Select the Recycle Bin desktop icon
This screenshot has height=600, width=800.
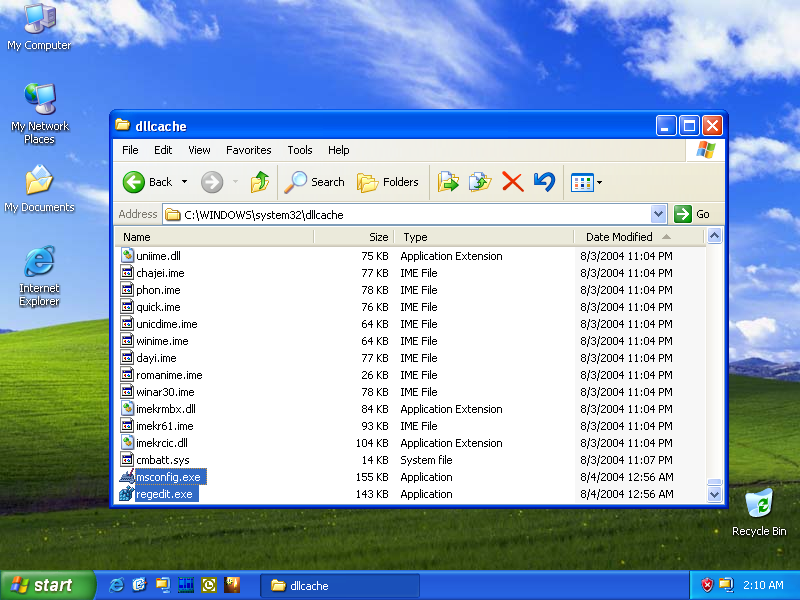[759, 512]
